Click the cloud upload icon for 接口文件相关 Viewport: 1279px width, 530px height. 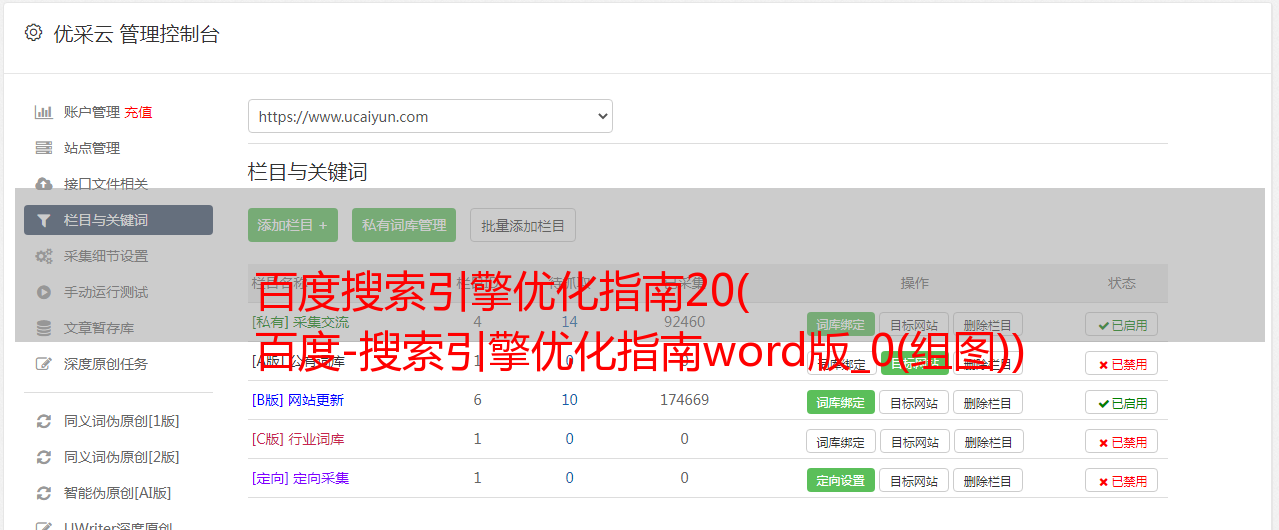pyautogui.click(x=43, y=184)
